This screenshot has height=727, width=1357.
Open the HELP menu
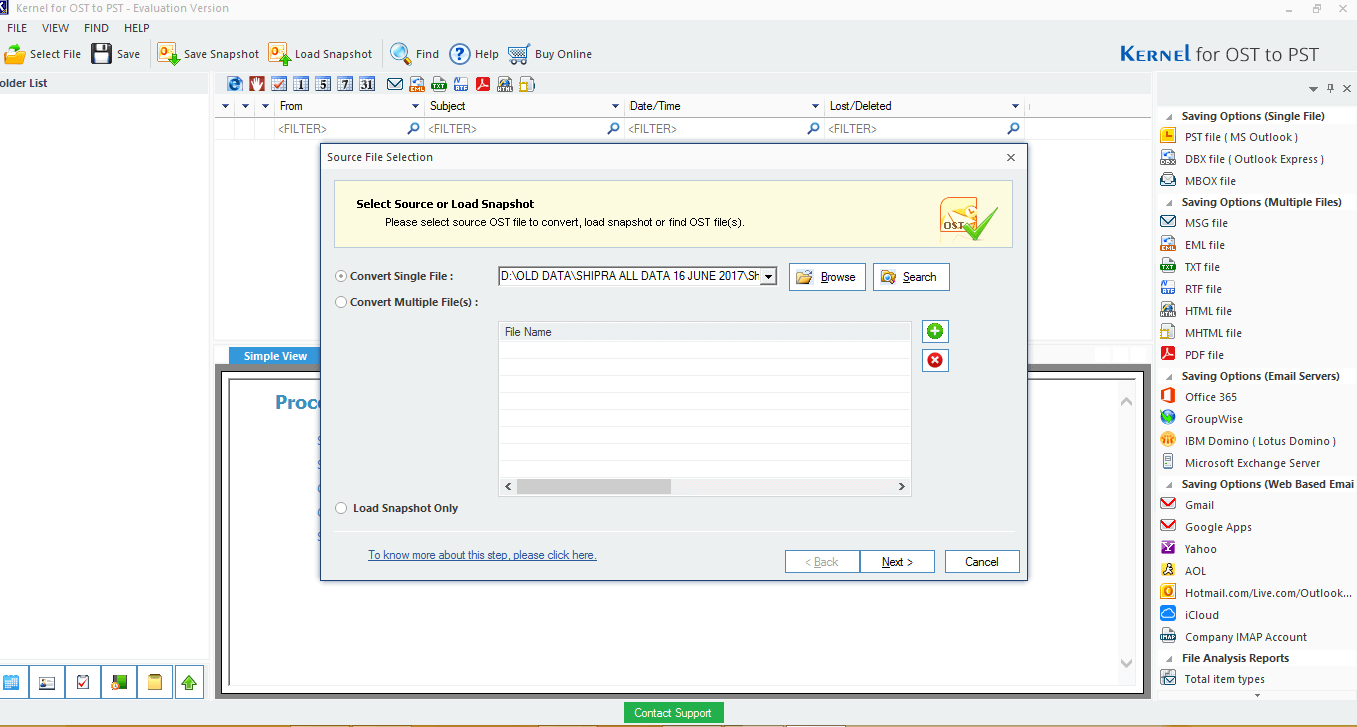point(137,28)
